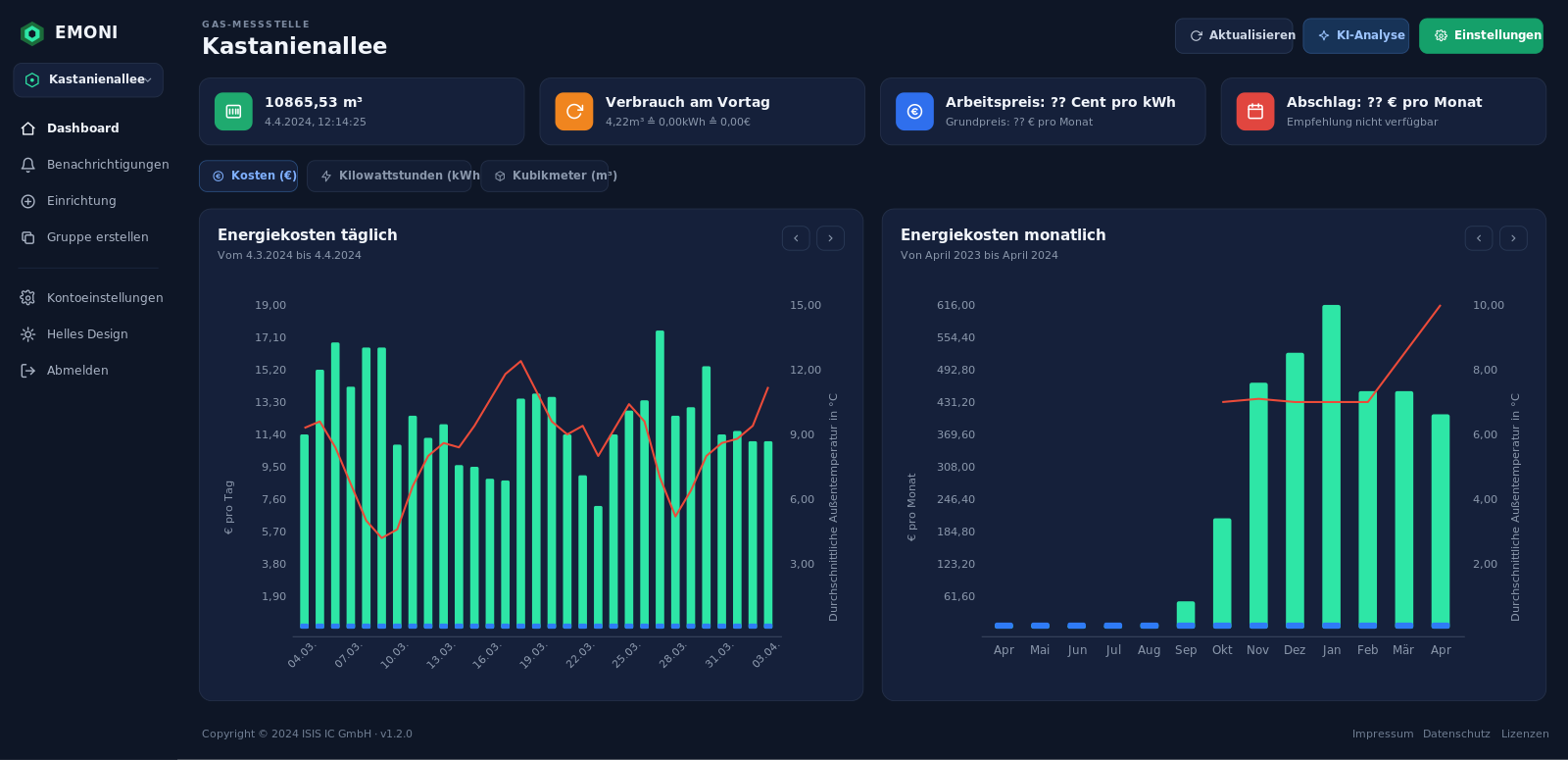The image size is (1568, 760).
Task: Click the Einrichtung plus-circle icon
Action: tap(28, 201)
